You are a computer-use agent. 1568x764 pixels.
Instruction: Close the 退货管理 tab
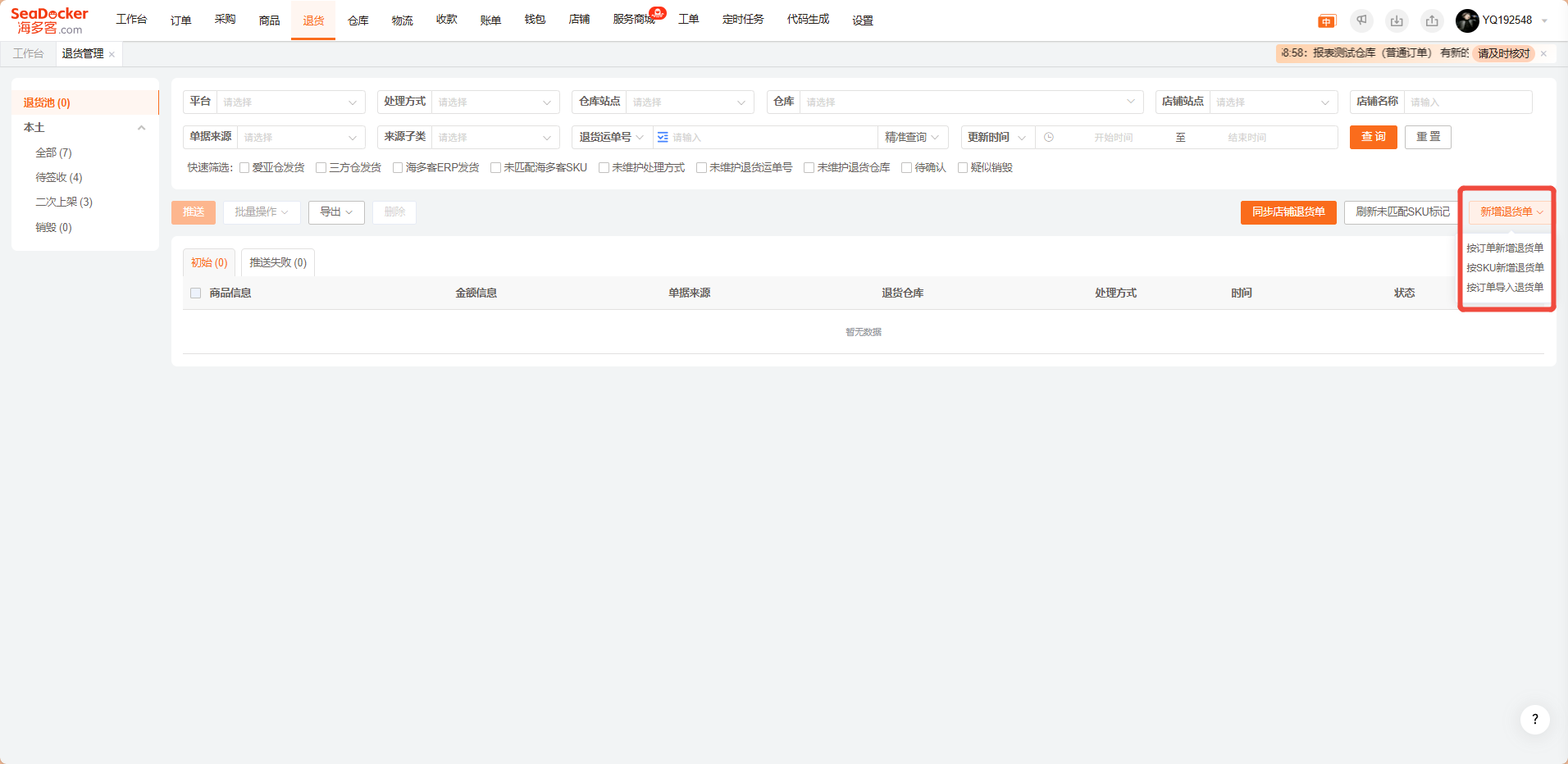(x=112, y=54)
